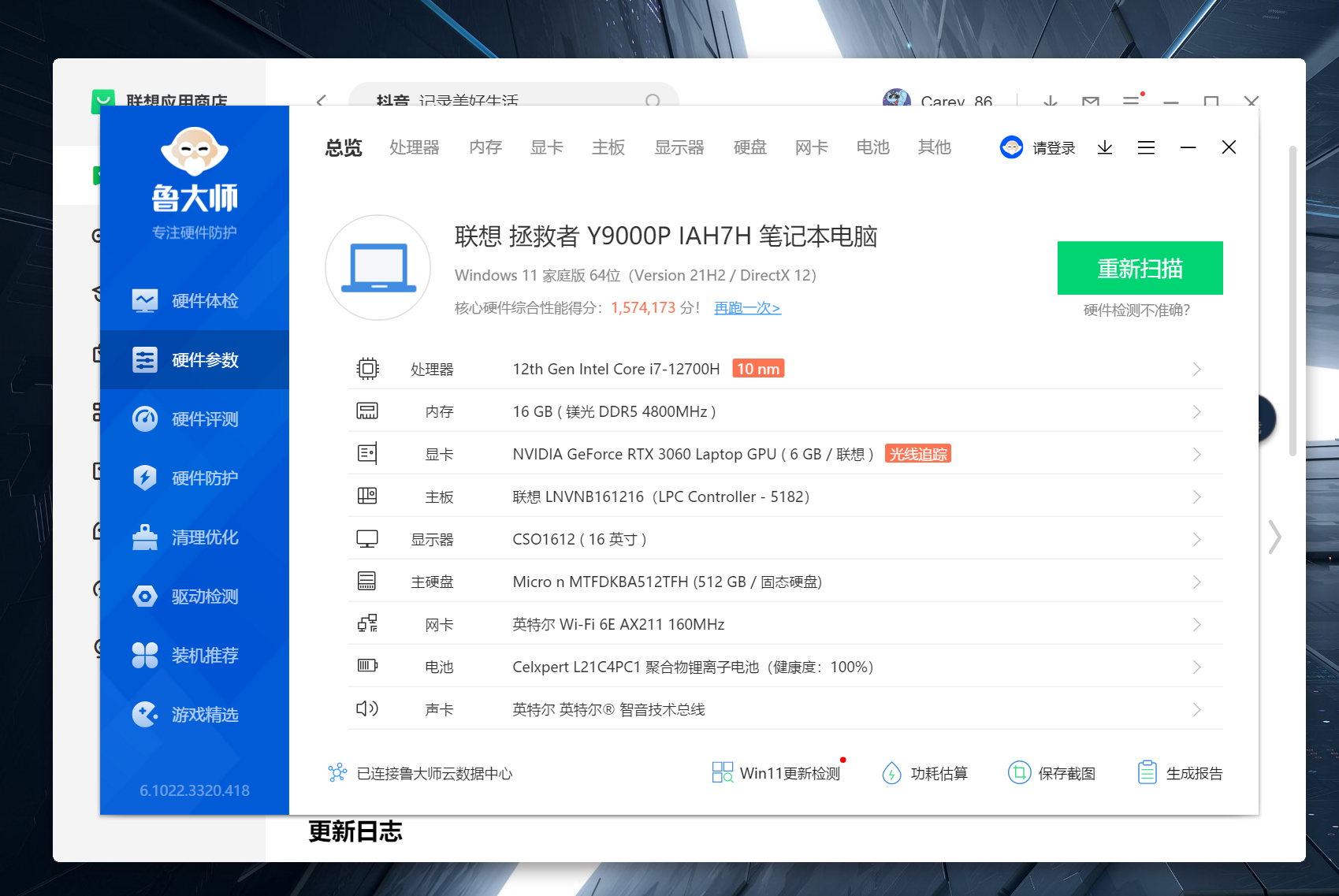
Task: Click the disk icon in 主硬盘 row
Action: [x=367, y=582]
